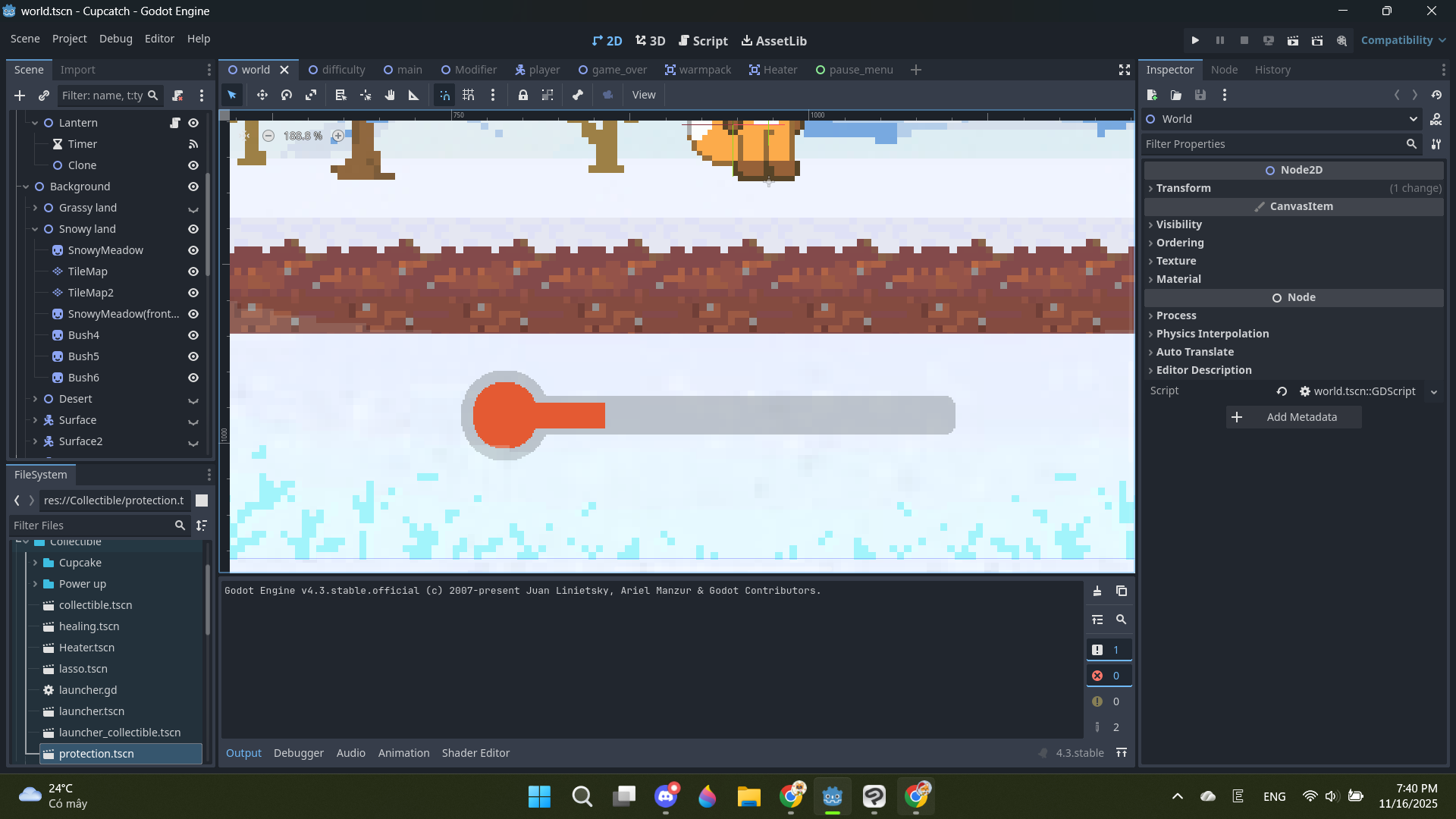Open Windows Start menu

(539, 796)
